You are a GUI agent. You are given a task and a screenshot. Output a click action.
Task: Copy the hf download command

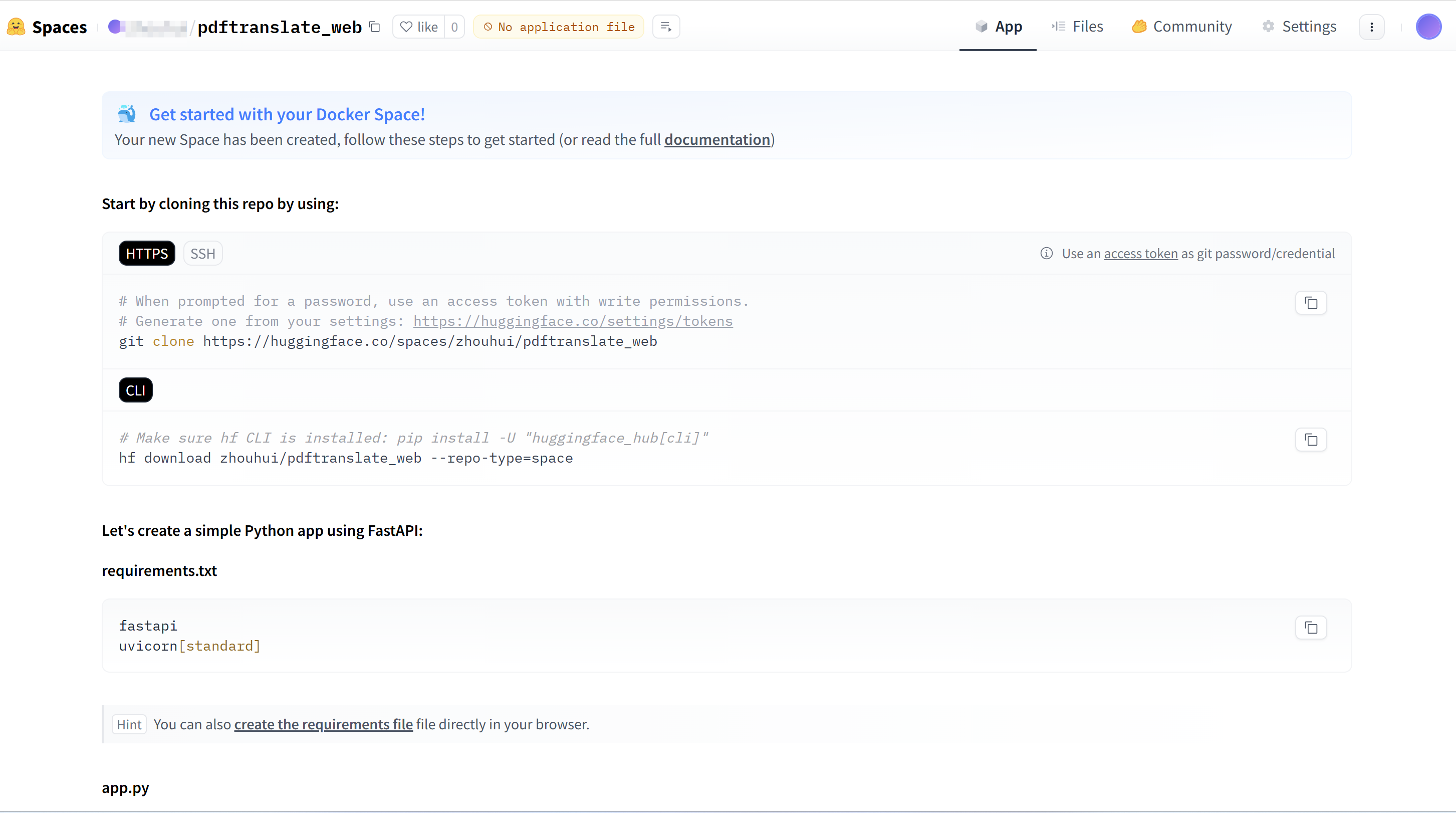[1311, 440]
